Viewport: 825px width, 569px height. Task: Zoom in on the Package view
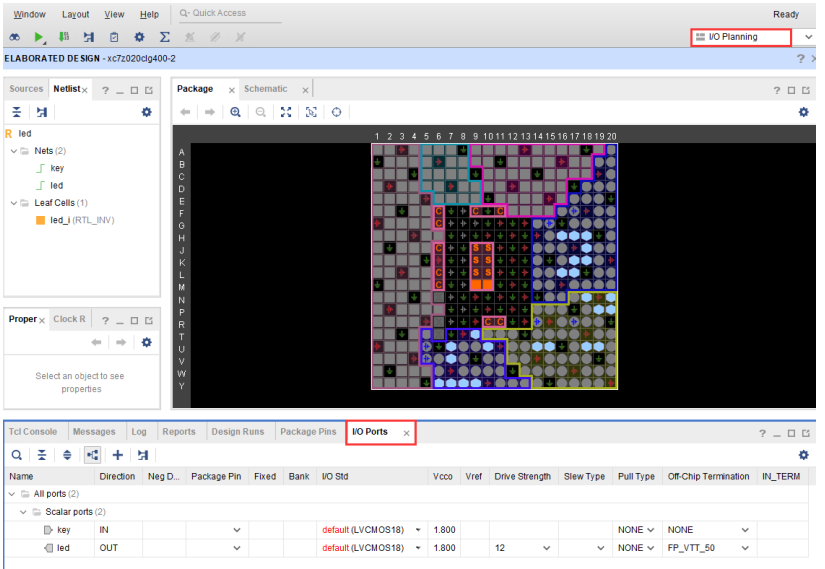[235, 112]
